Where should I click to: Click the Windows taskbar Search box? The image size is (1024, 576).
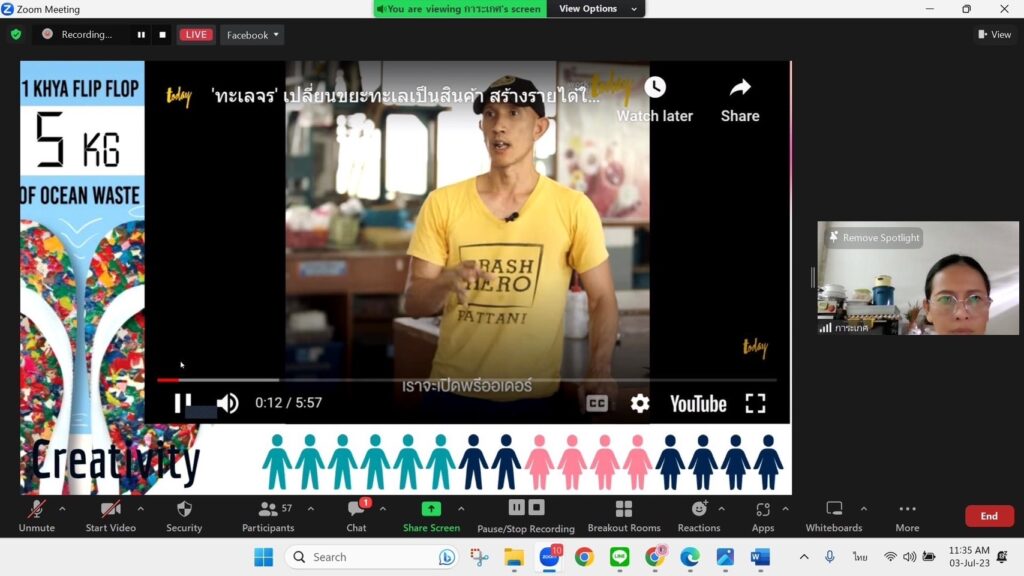click(x=370, y=557)
